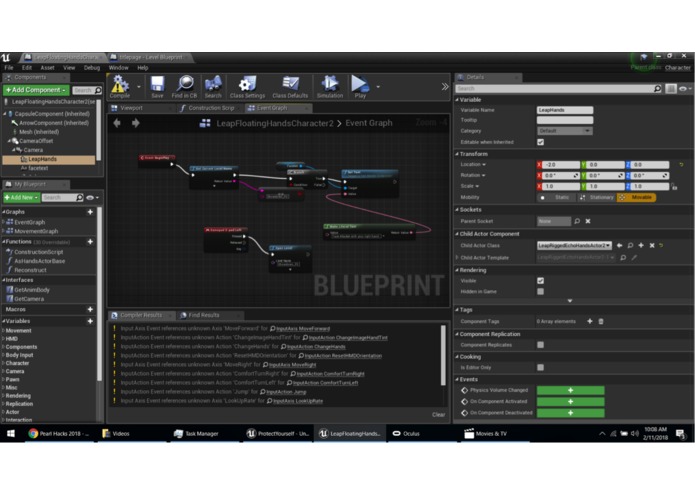
Task: Click the toolbar Search icon
Action: [213, 86]
